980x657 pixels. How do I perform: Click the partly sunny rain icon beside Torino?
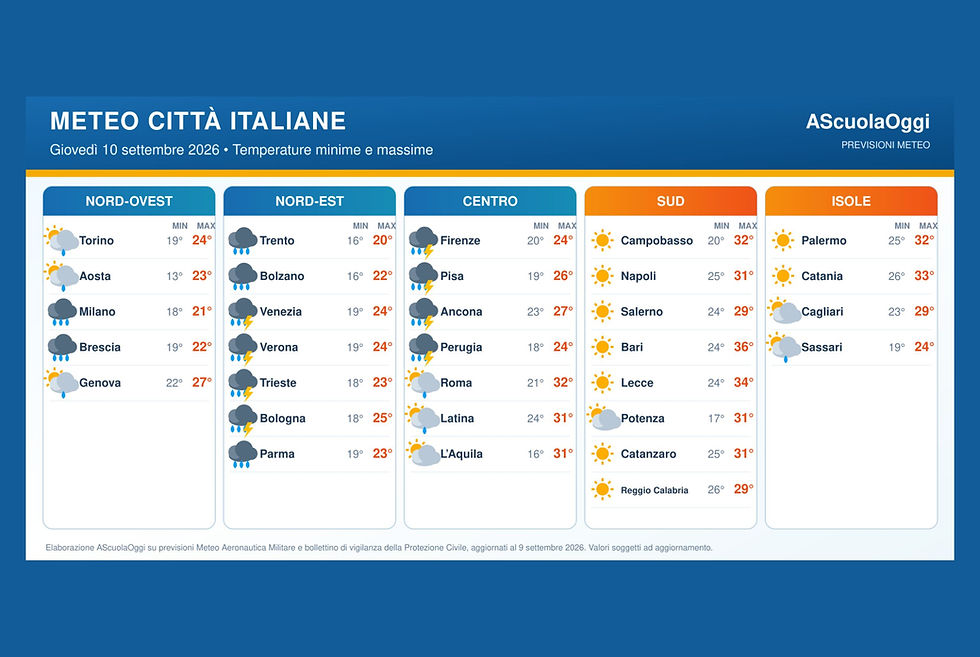coord(62,241)
